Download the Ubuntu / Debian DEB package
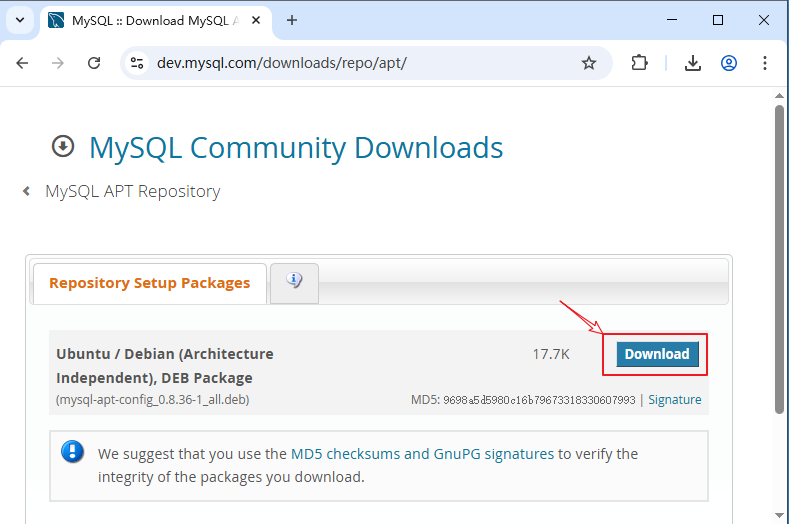789x524 pixels. [657, 354]
